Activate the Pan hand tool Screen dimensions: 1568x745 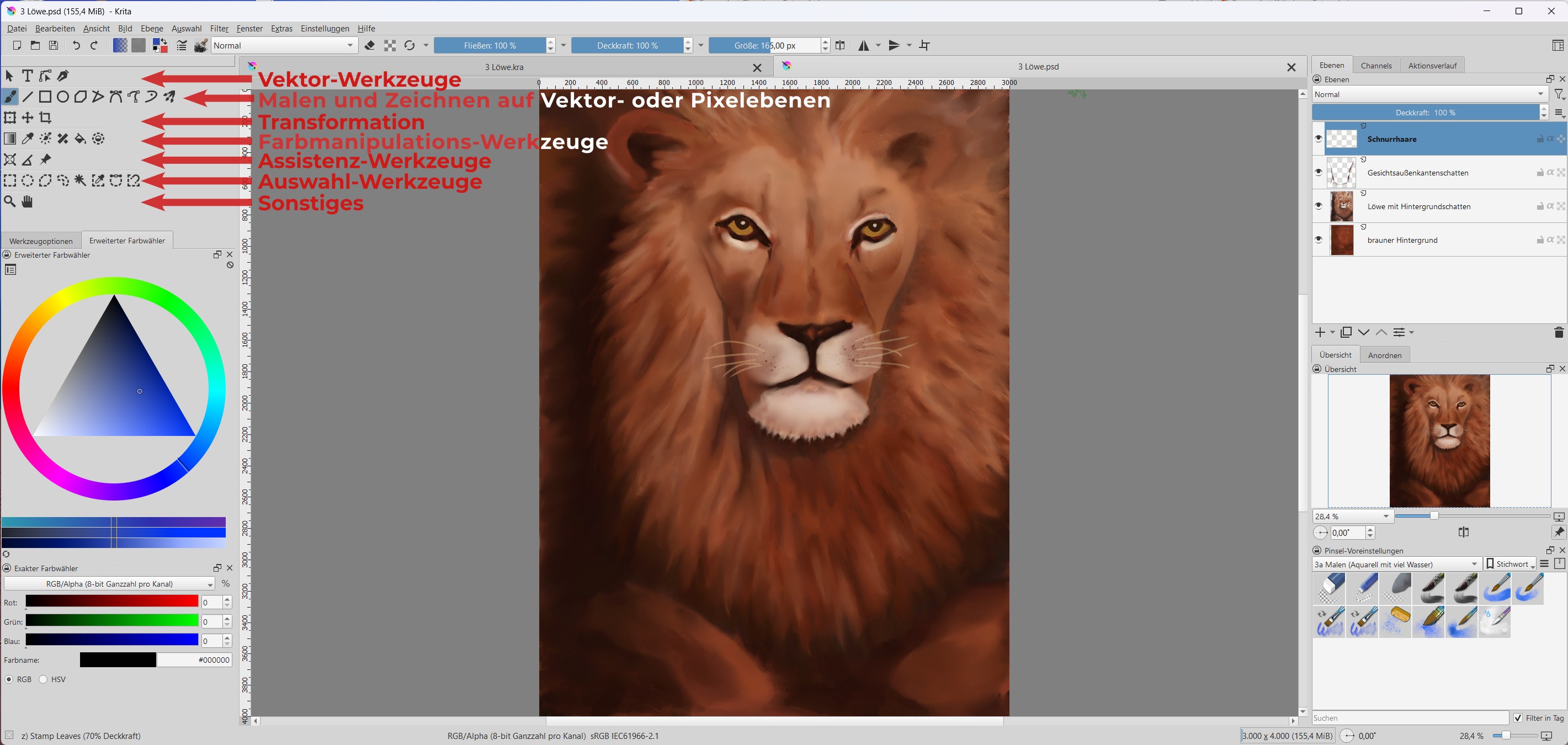(x=28, y=201)
